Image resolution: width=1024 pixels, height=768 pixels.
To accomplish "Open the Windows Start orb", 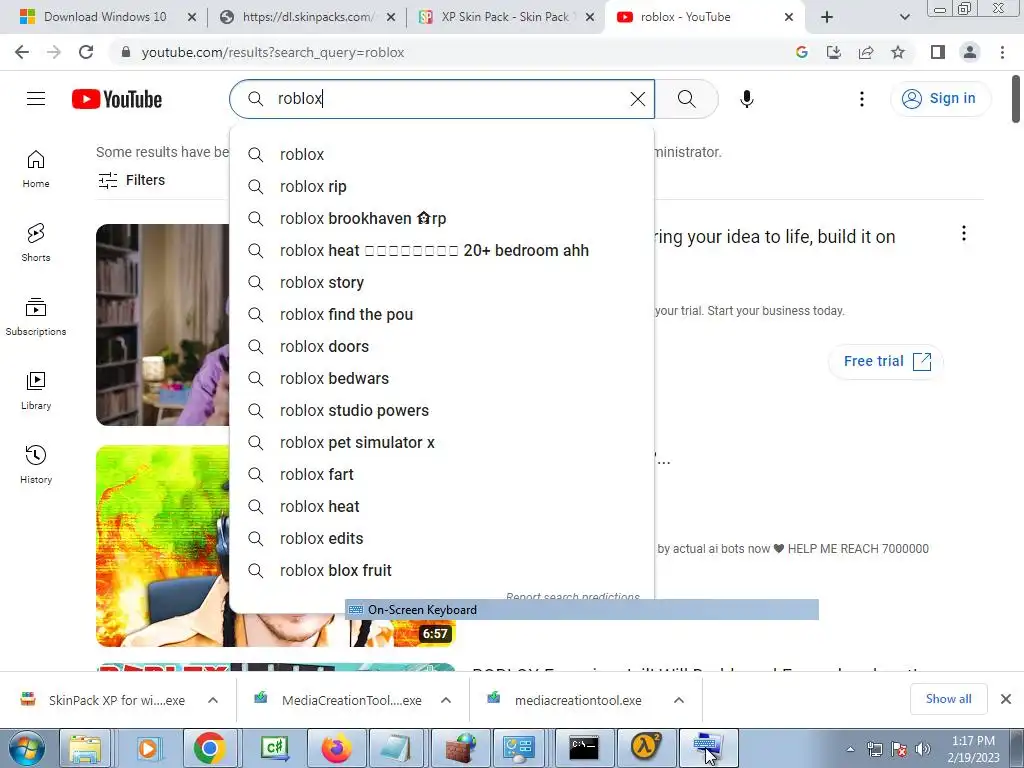I will pos(27,748).
